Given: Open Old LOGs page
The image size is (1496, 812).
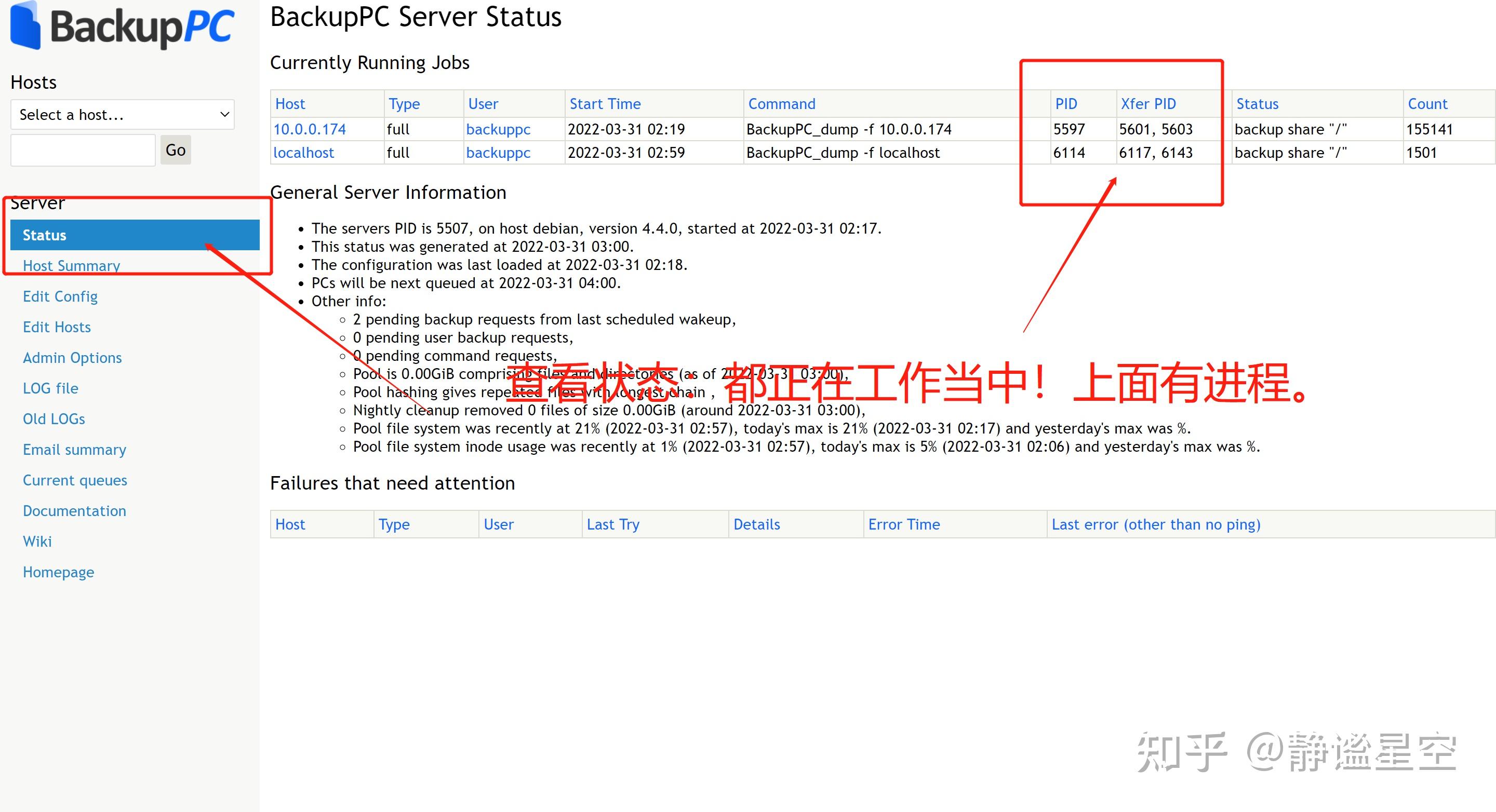Looking at the screenshot, I should click(54, 419).
